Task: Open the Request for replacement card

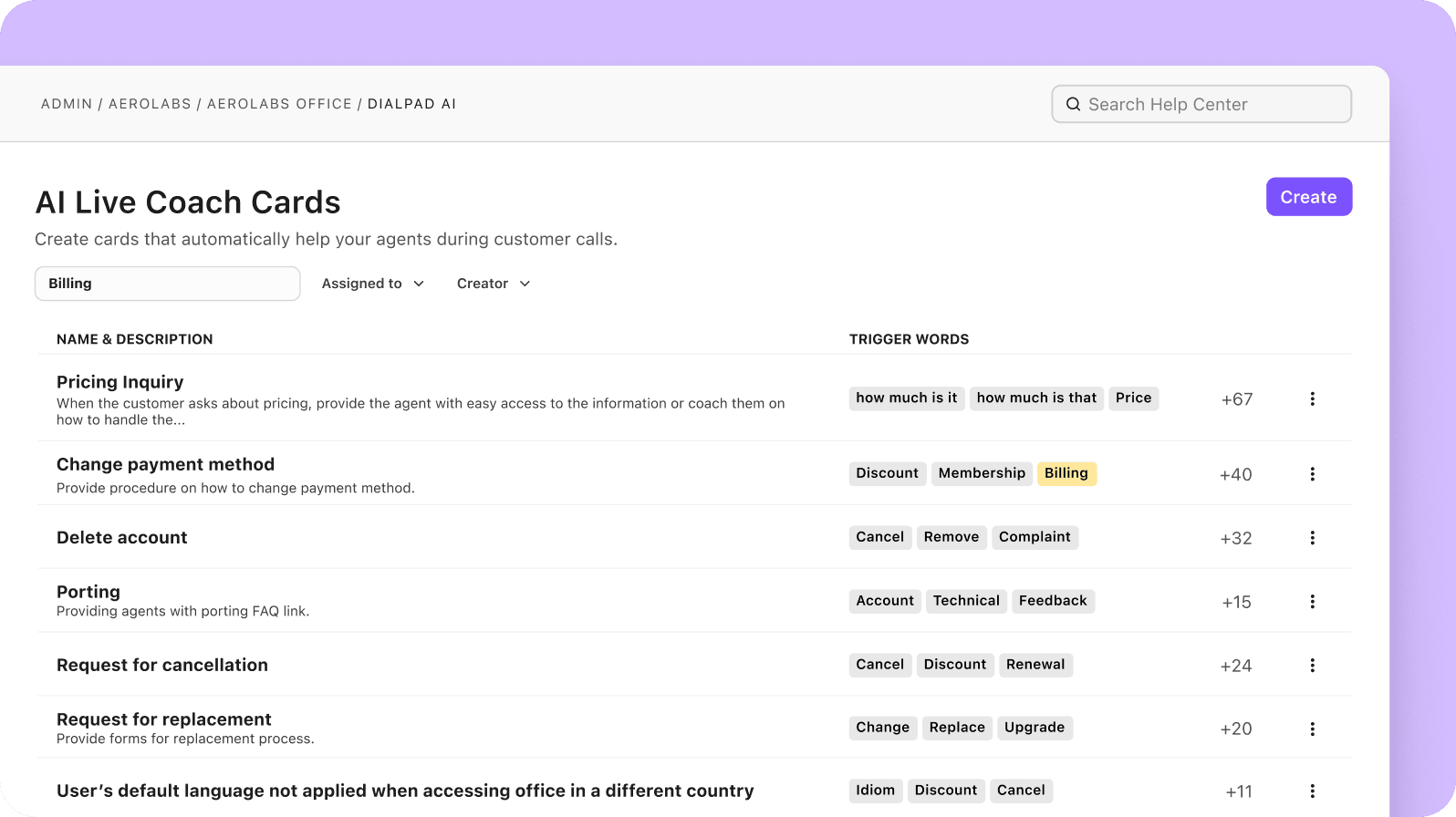Action: (164, 719)
